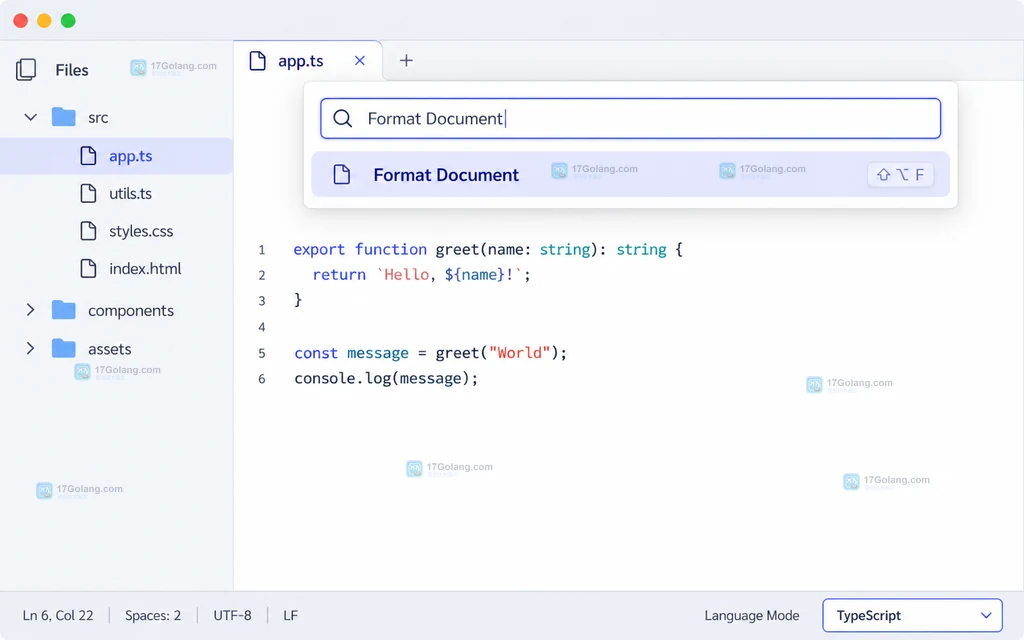This screenshot has width=1024, height=640.
Task: Click the Ln 6, Col 22 status entry
Action: pyautogui.click(x=58, y=615)
